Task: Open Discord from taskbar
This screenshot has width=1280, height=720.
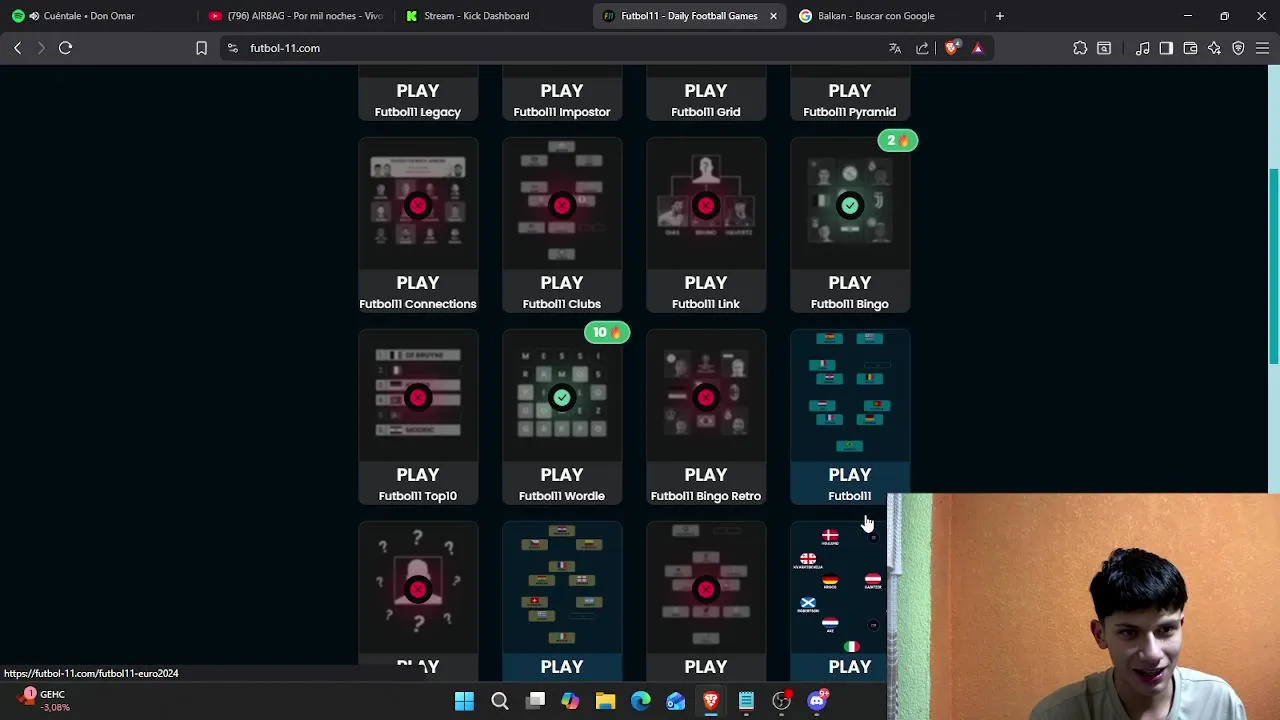Action: pyautogui.click(x=817, y=700)
